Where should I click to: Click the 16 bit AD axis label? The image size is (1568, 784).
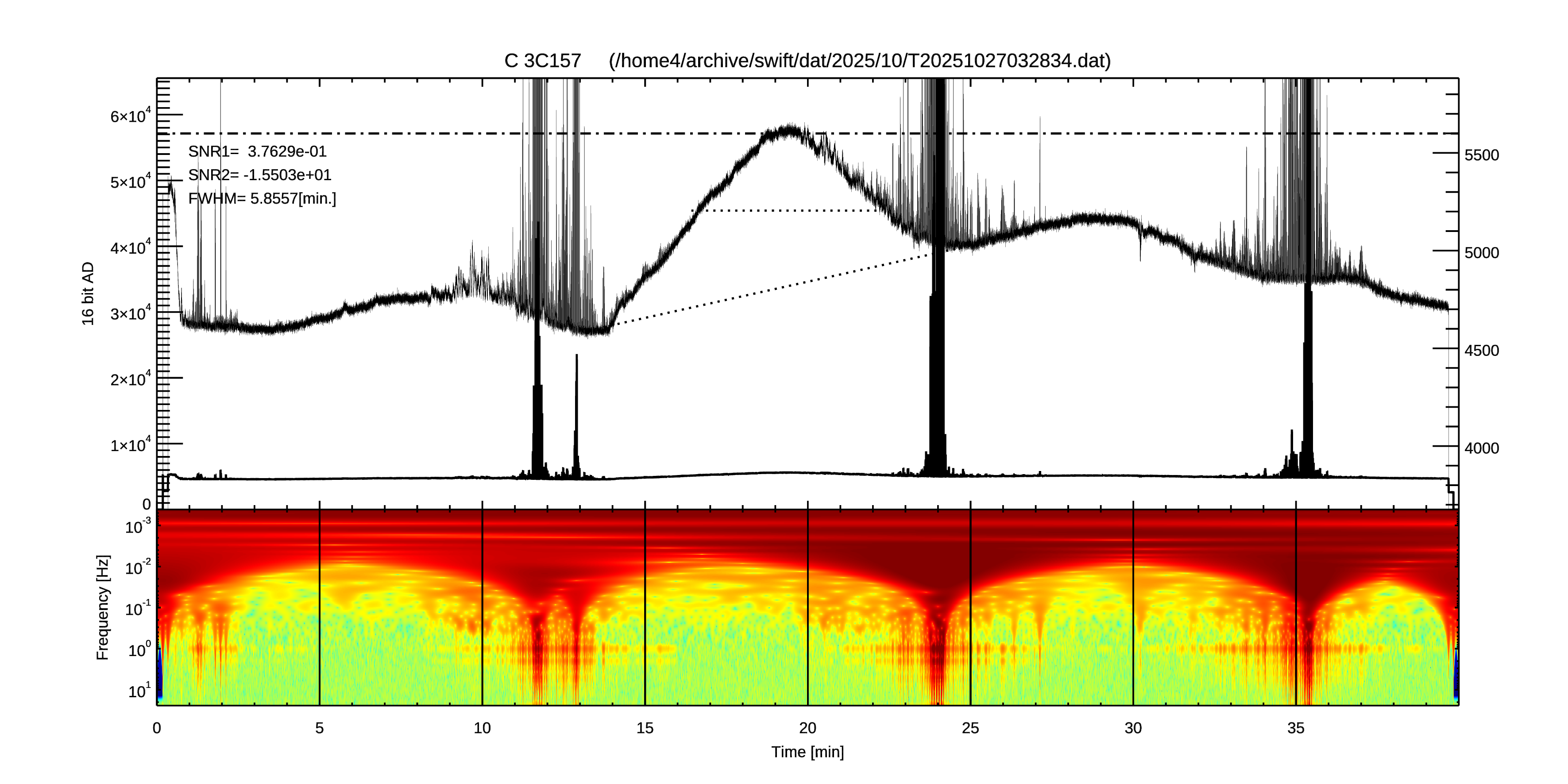click(88, 294)
